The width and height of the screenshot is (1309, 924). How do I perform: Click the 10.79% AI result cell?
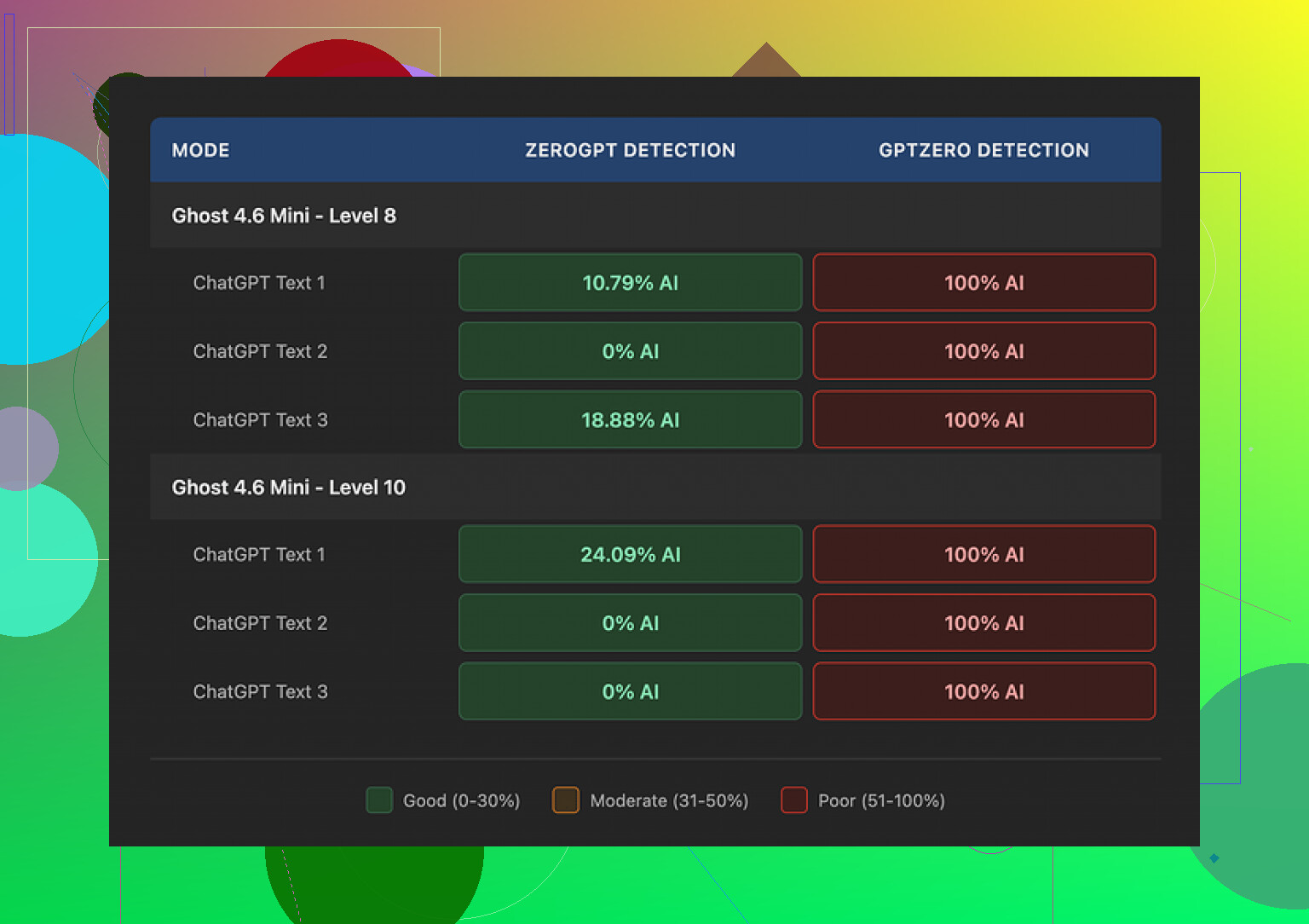pos(630,283)
